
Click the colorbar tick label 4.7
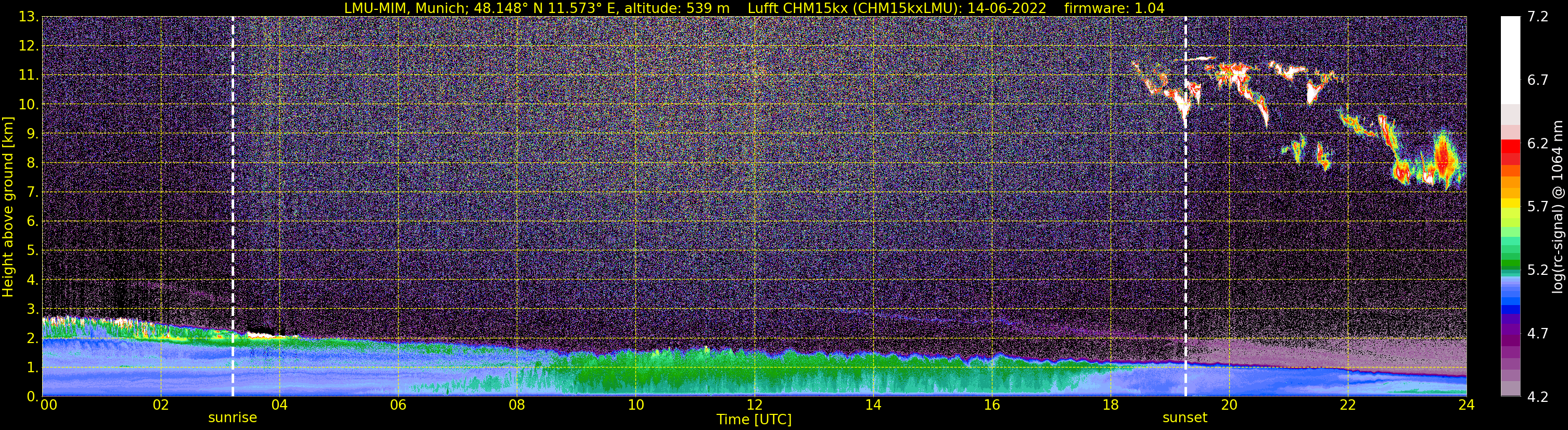(1538, 334)
